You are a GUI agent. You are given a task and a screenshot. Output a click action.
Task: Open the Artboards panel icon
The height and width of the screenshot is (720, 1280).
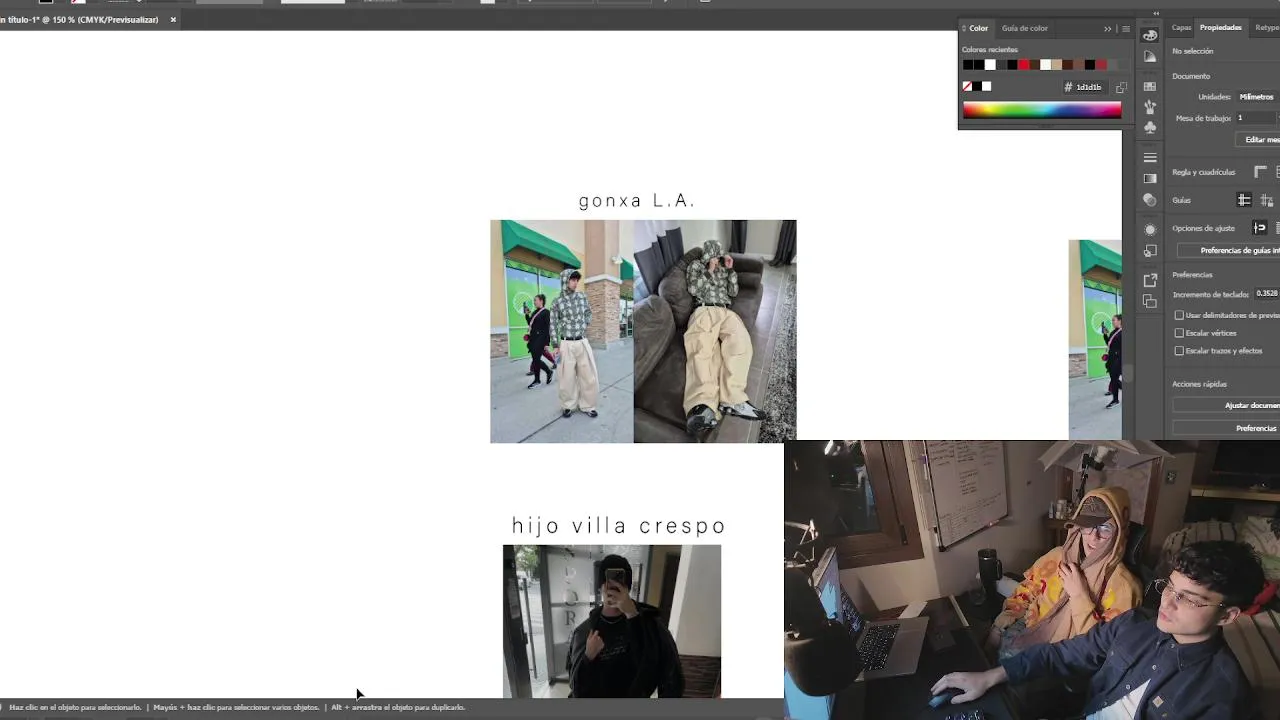[x=1150, y=301]
